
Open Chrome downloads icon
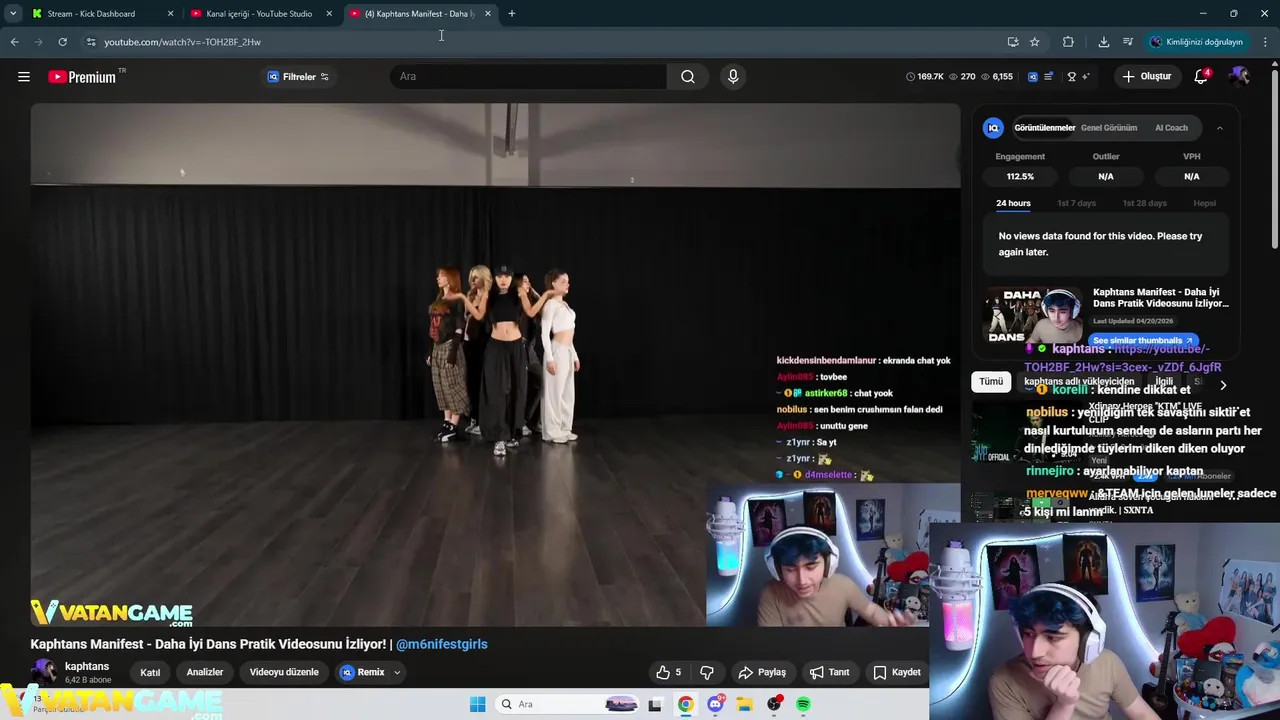(x=1103, y=42)
